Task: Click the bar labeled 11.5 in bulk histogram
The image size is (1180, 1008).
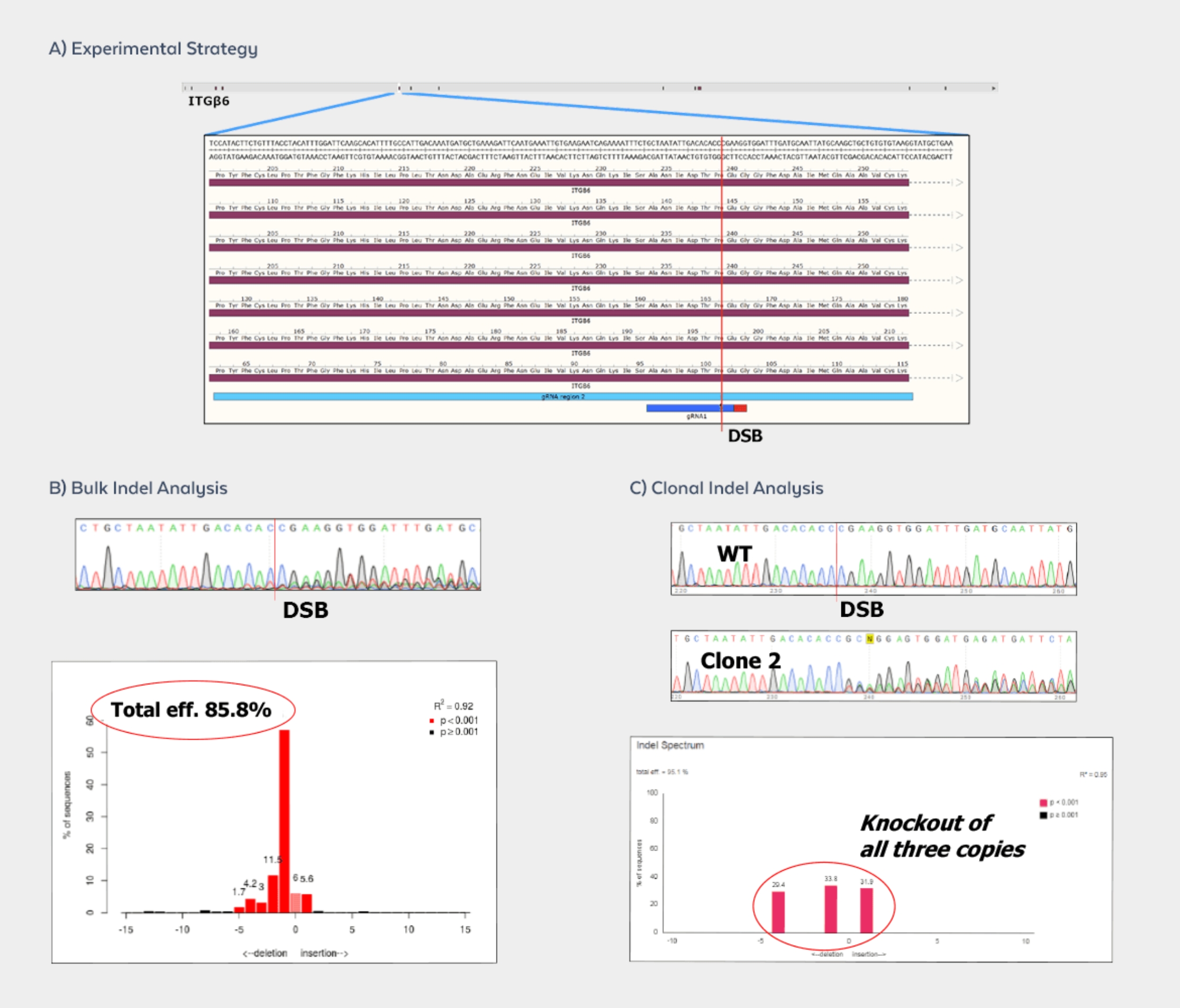Action: [273, 894]
